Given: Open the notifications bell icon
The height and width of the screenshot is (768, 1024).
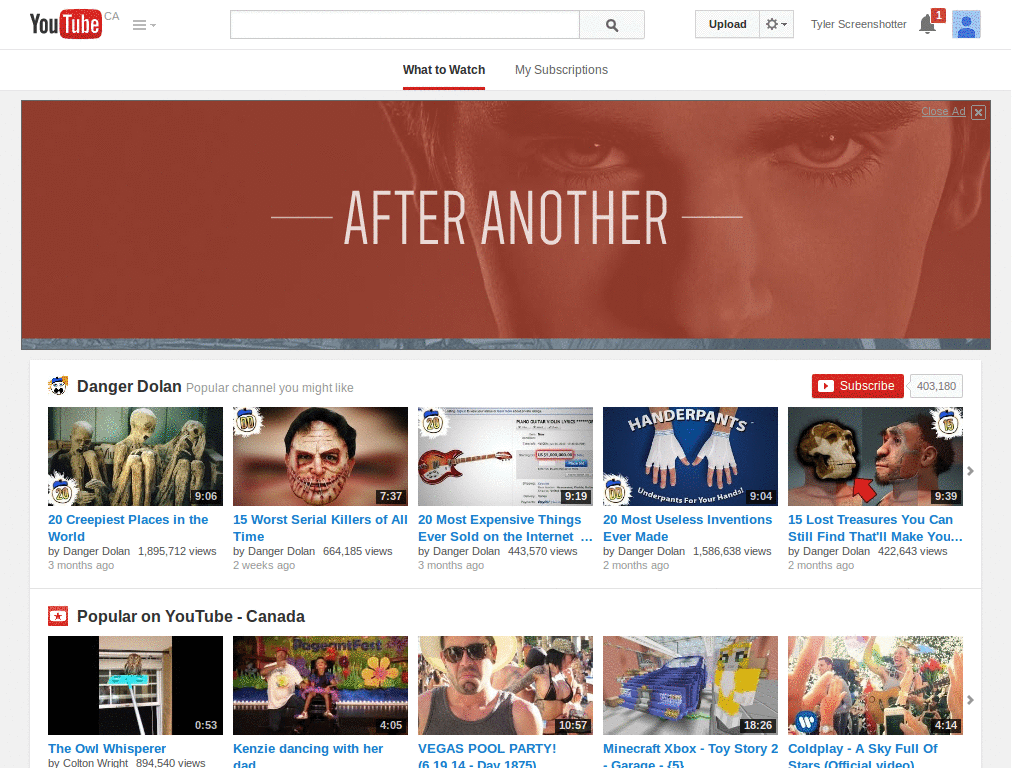Looking at the screenshot, I should [x=927, y=25].
